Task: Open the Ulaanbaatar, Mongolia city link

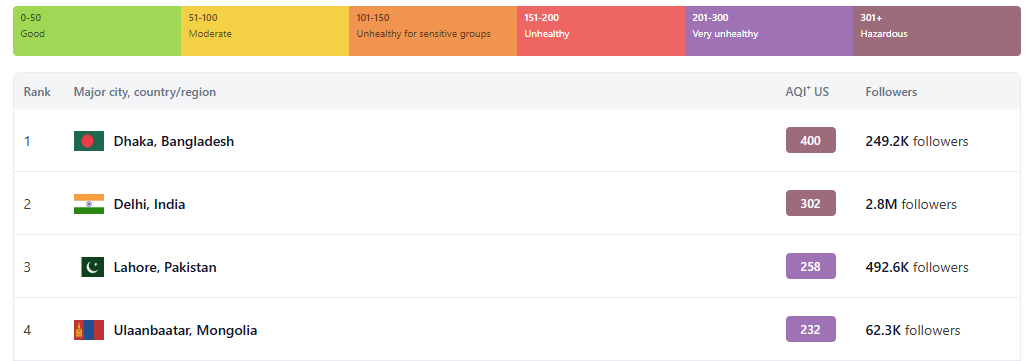Action: click(x=186, y=330)
